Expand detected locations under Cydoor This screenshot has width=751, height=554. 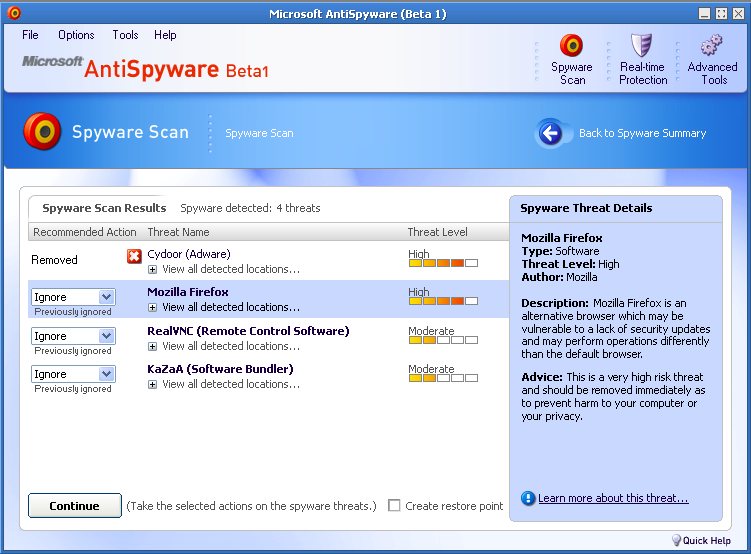coord(152,269)
